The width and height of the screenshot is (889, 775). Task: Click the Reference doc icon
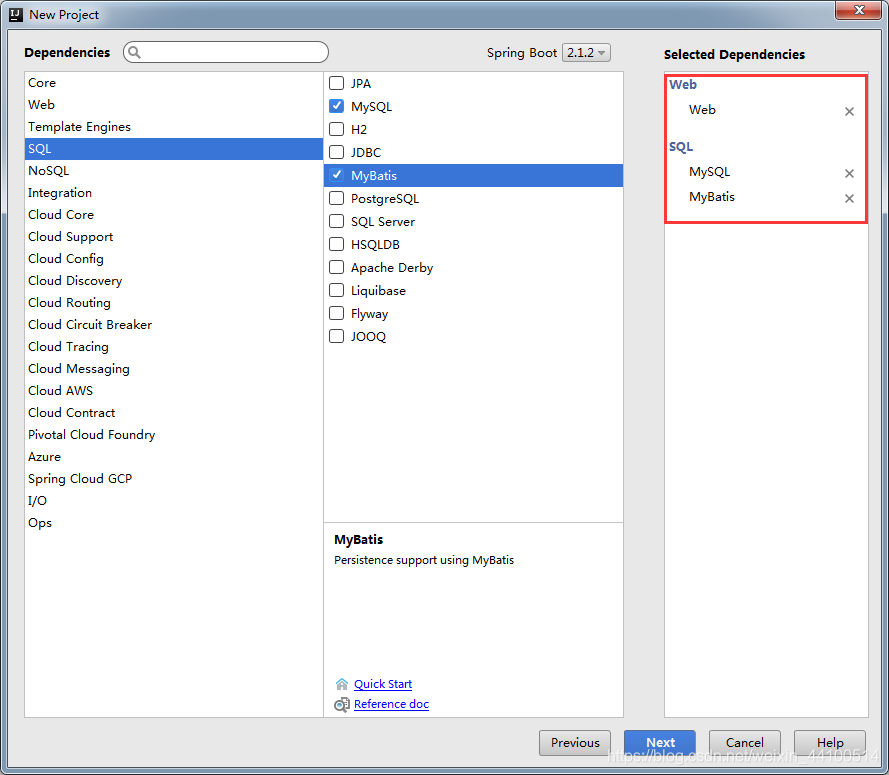[x=341, y=704]
